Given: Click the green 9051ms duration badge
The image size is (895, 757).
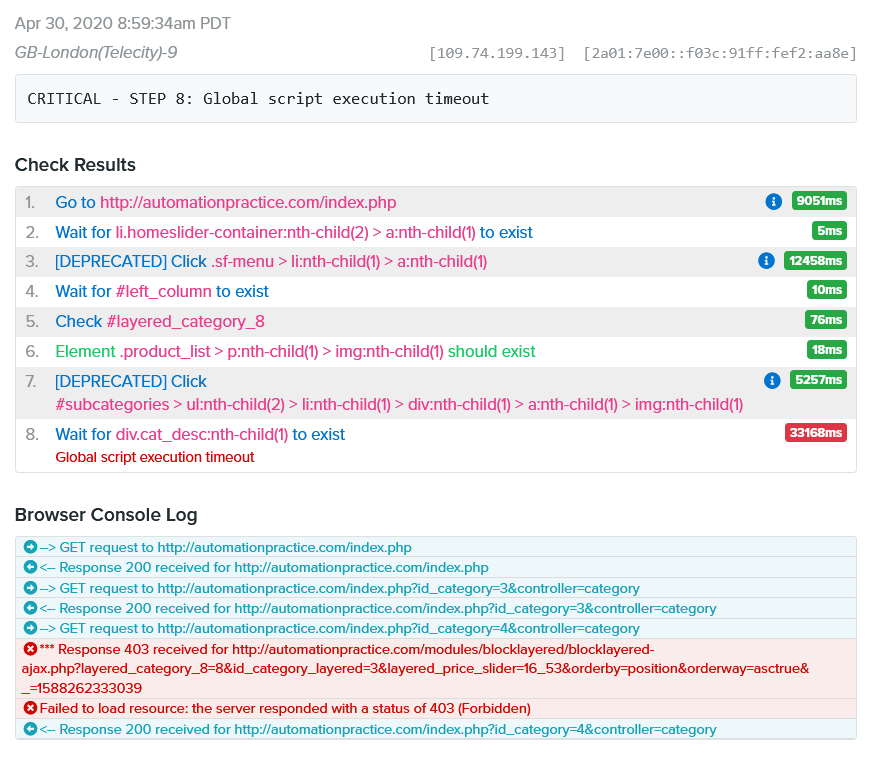Looking at the screenshot, I should [x=819, y=202].
